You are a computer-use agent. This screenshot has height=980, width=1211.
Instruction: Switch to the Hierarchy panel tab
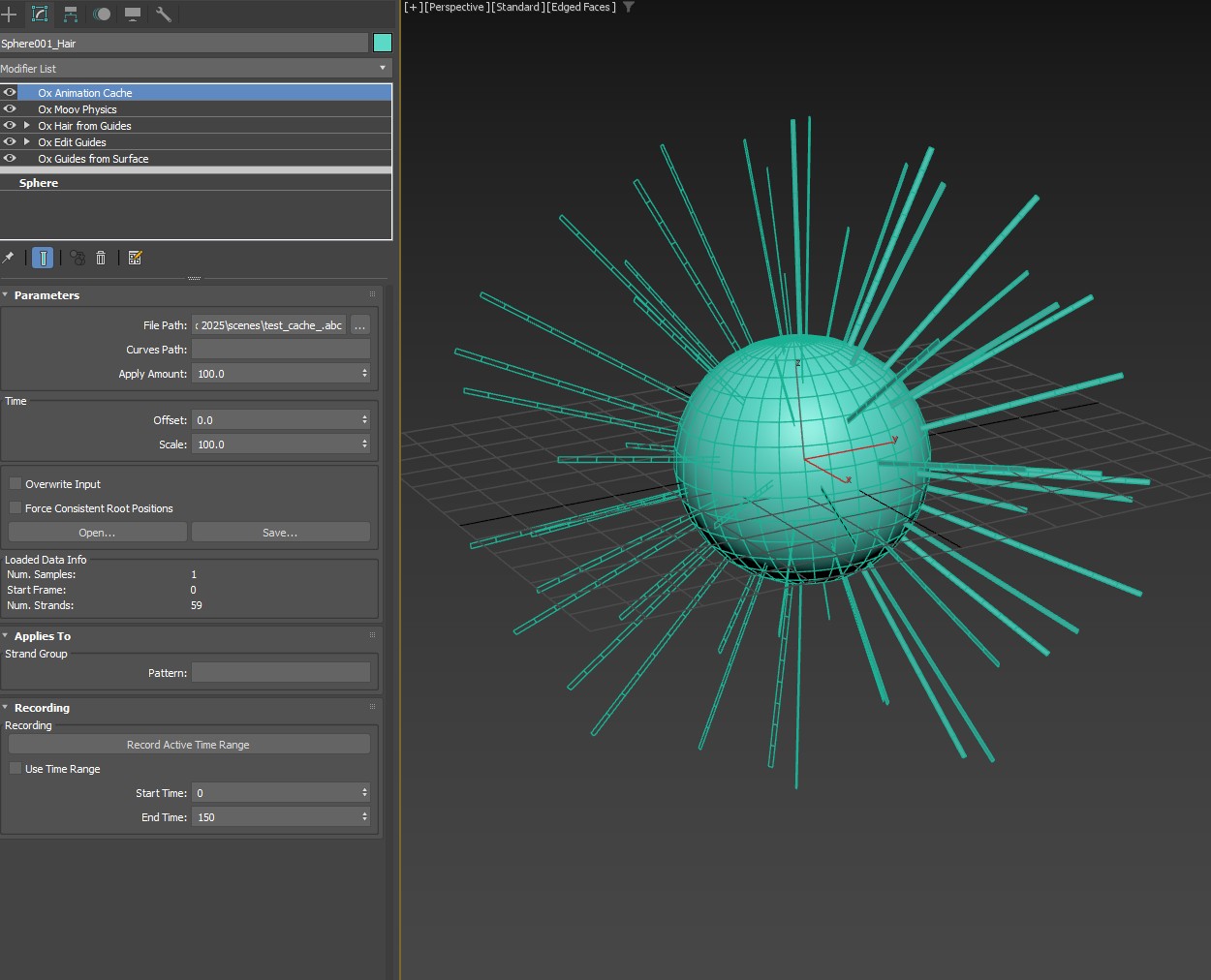coord(71,14)
